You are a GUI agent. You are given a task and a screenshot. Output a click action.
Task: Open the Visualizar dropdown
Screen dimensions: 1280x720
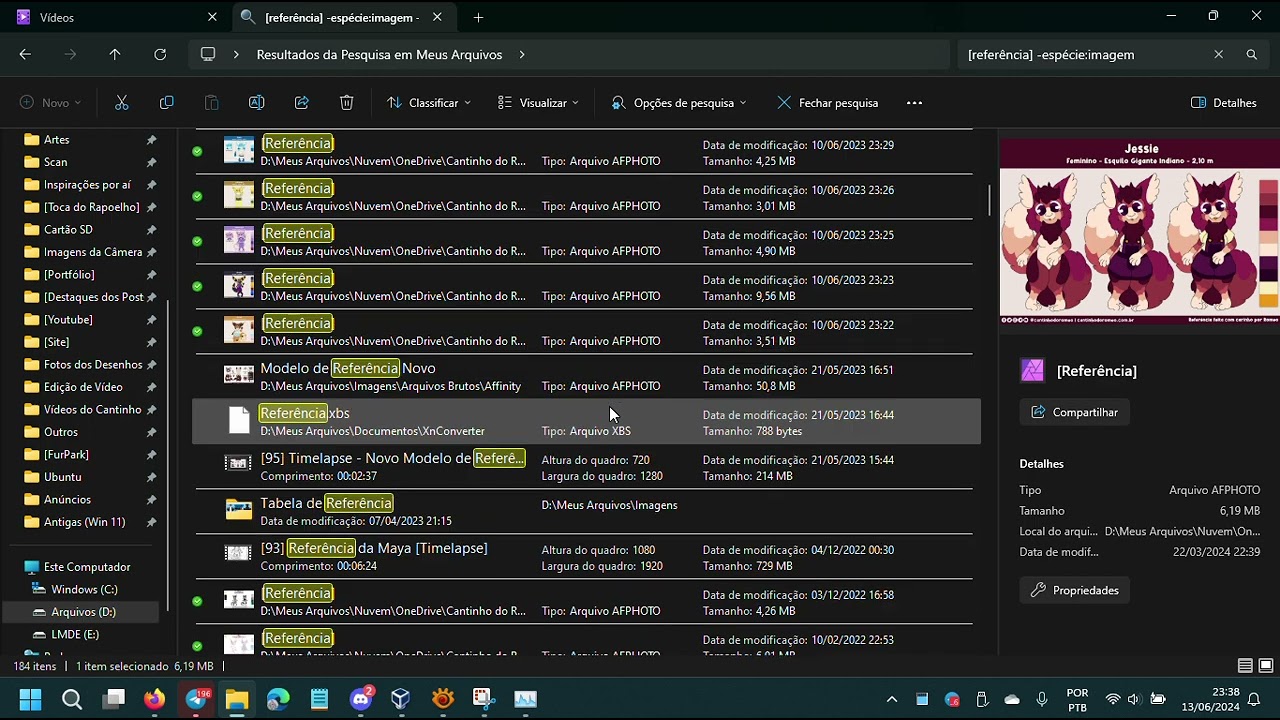click(x=538, y=103)
